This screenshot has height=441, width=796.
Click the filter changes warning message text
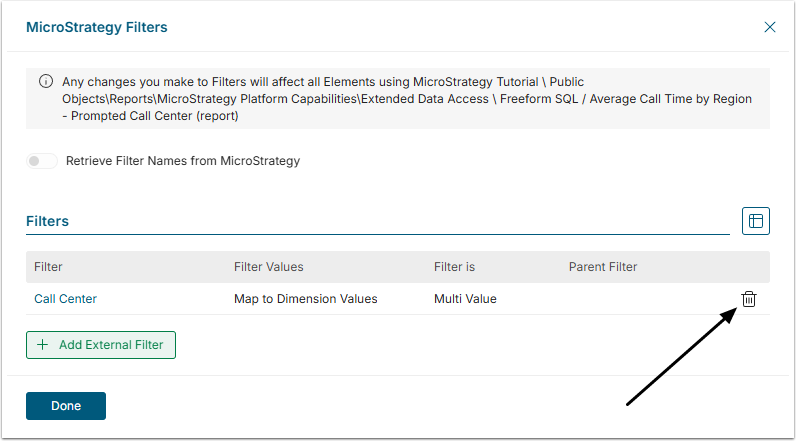click(400, 99)
